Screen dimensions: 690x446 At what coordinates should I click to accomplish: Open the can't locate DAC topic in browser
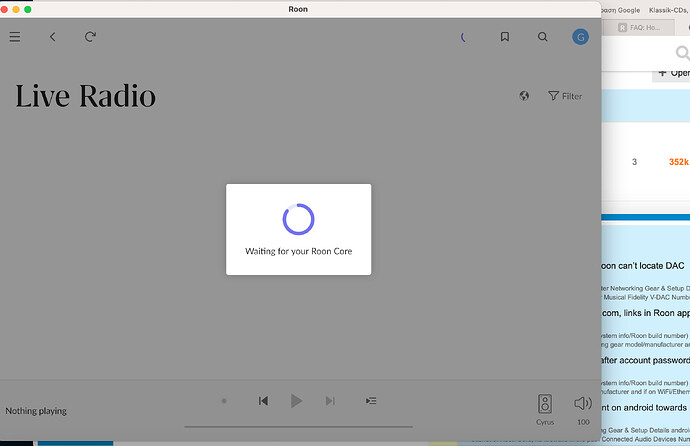tap(643, 266)
